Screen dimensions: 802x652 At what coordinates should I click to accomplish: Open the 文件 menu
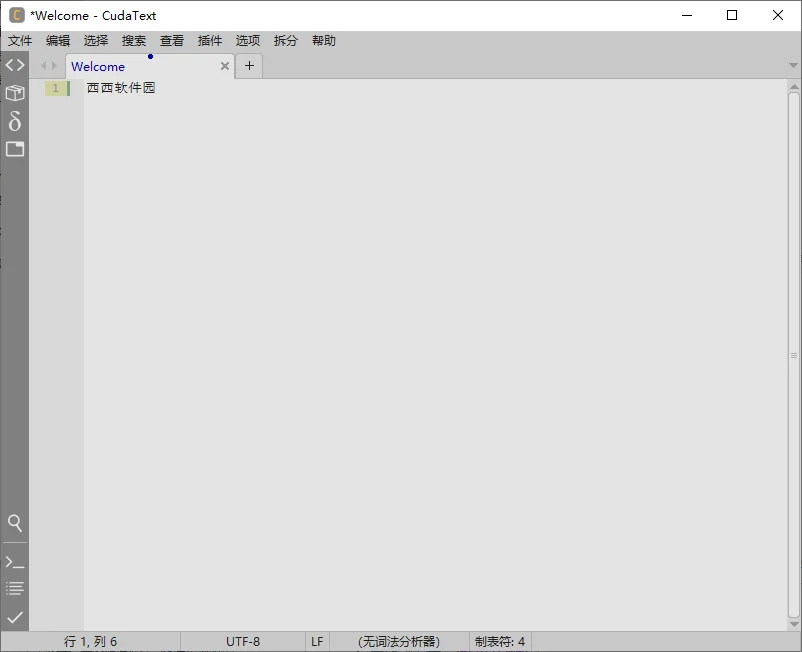(x=20, y=40)
